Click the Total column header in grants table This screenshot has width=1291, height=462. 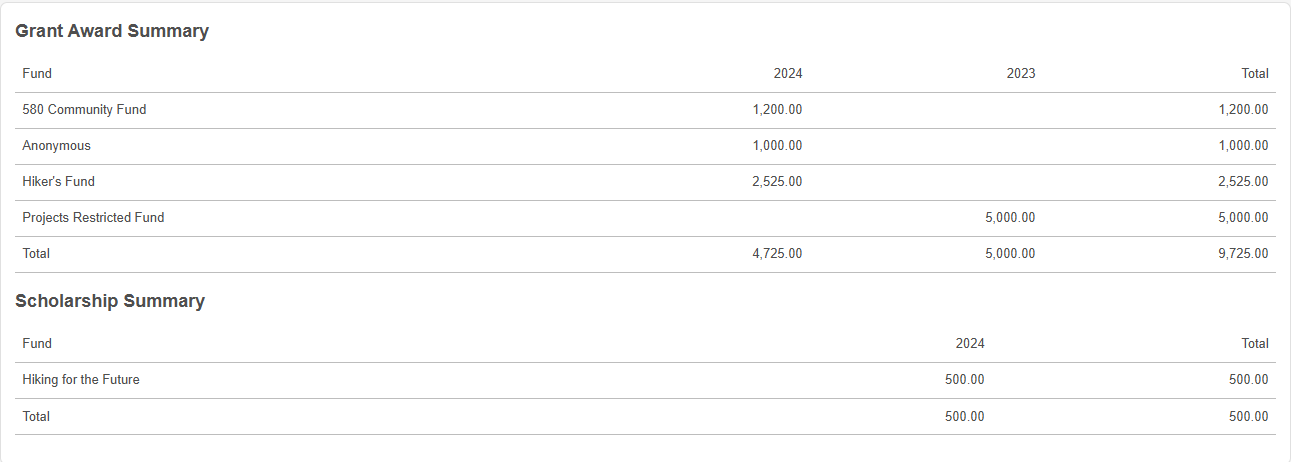(1255, 74)
